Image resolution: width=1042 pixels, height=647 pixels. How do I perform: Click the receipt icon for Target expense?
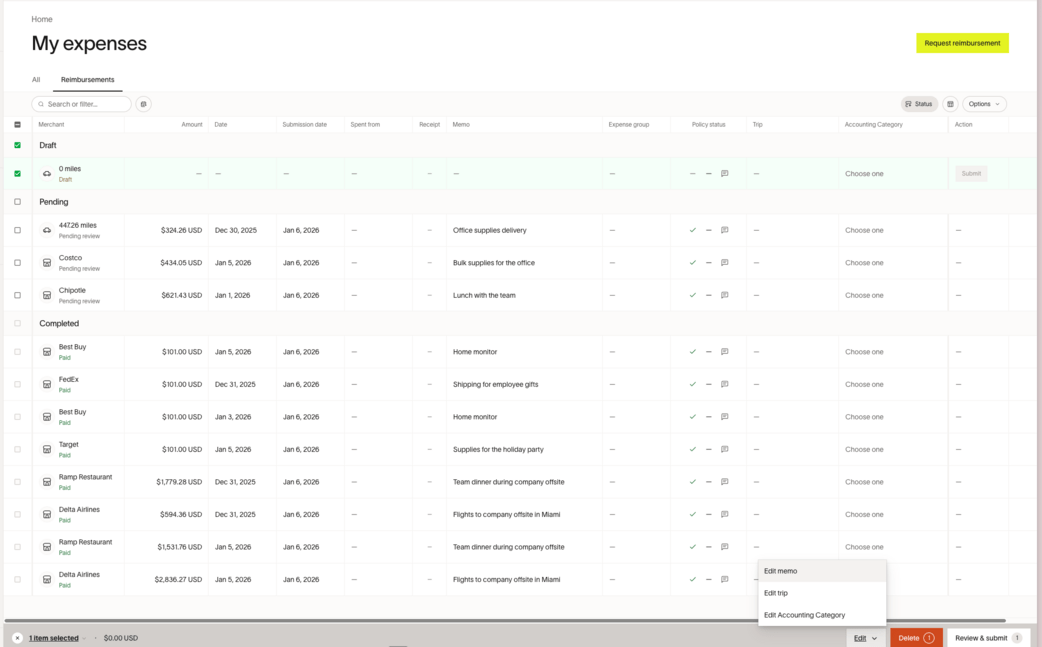pyautogui.click(x=47, y=449)
